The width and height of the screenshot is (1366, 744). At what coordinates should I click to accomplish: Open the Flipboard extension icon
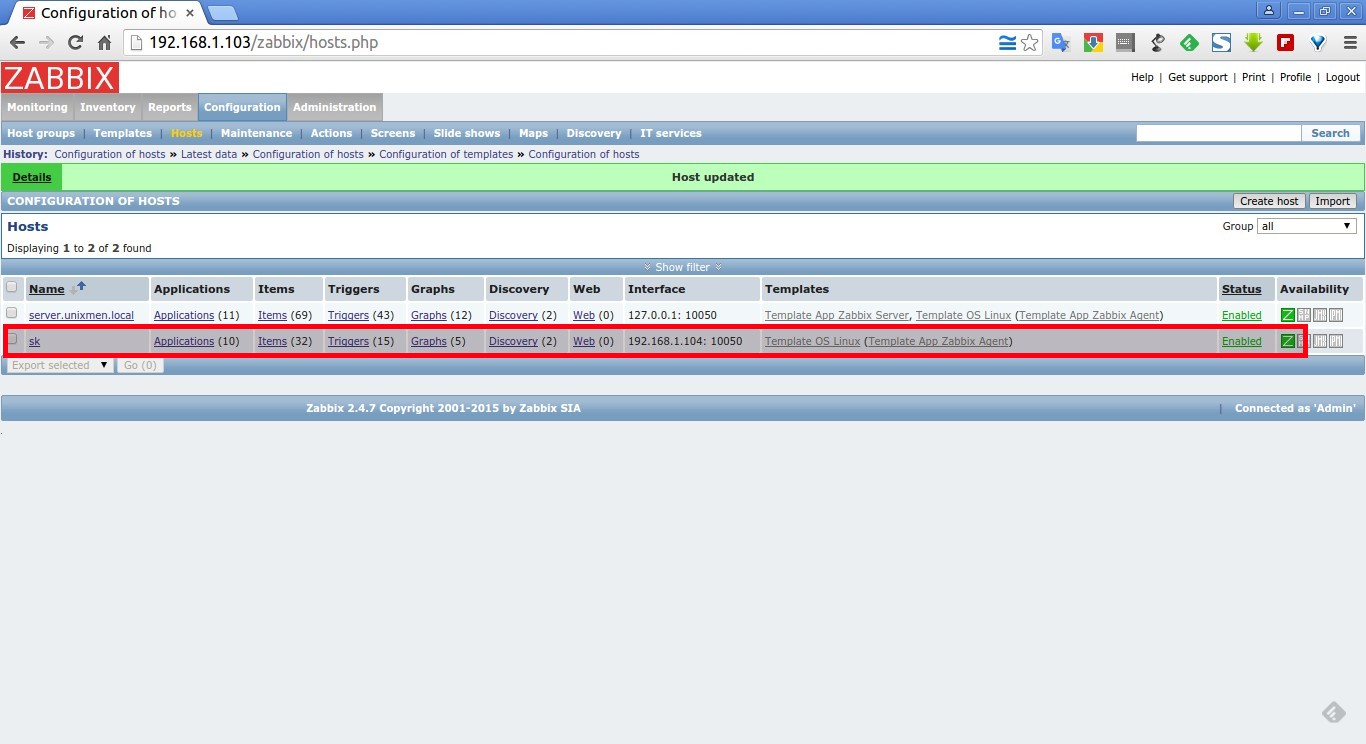[1285, 42]
